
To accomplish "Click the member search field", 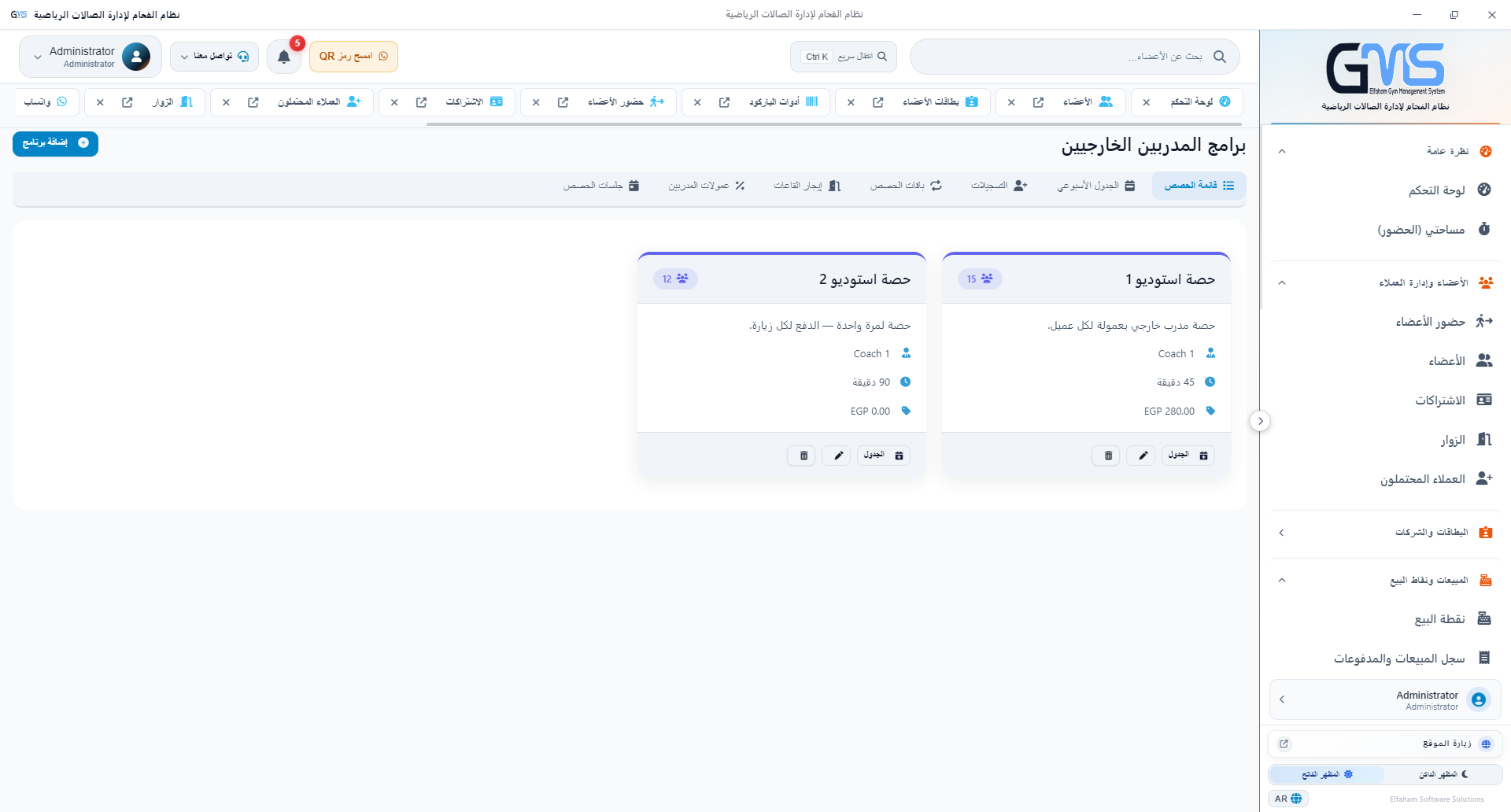I will point(1075,57).
